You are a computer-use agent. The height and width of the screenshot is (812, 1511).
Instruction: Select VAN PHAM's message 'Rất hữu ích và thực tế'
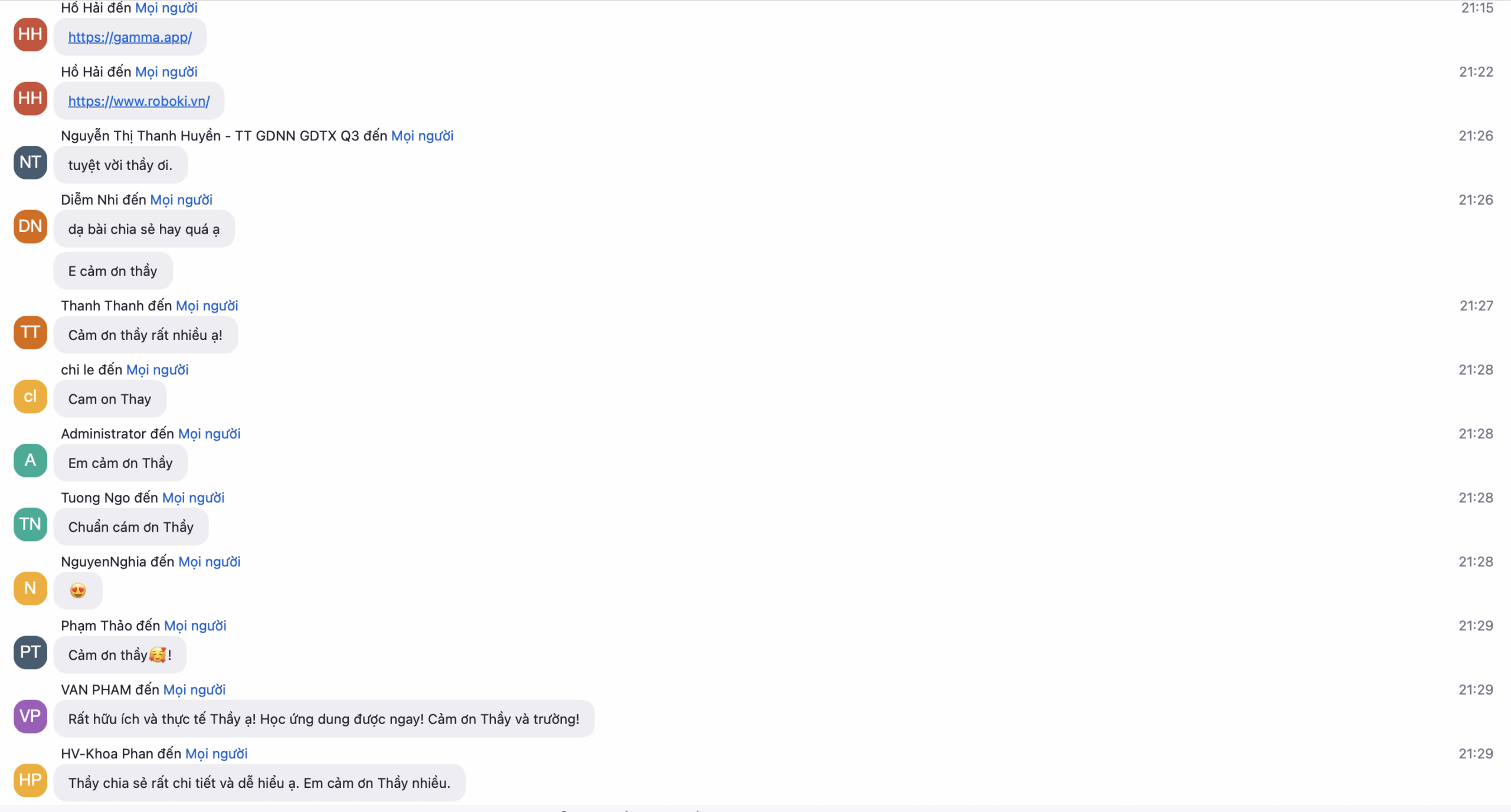pyautogui.click(x=323, y=719)
